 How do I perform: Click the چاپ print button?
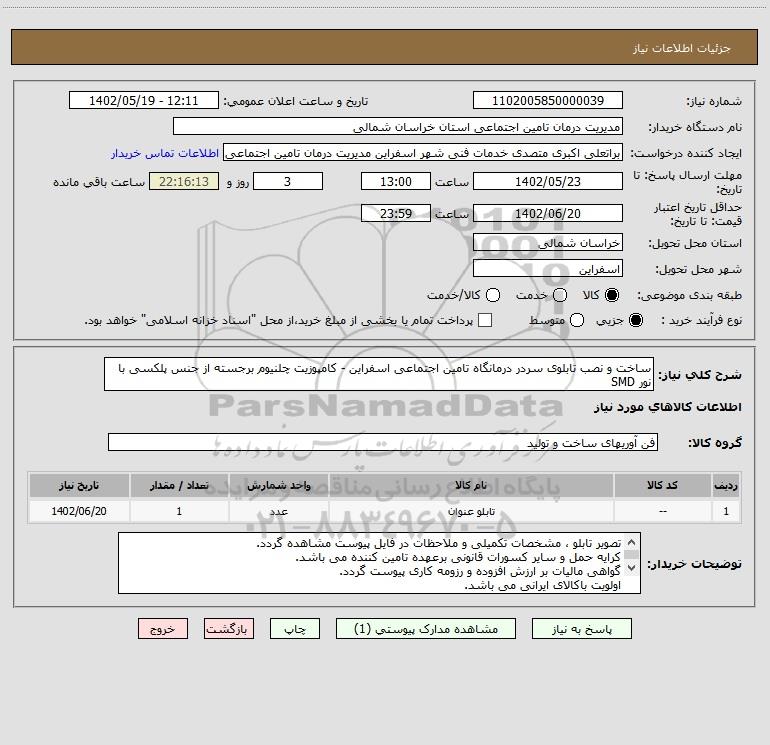pyautogui.click(x=295, y=629)
